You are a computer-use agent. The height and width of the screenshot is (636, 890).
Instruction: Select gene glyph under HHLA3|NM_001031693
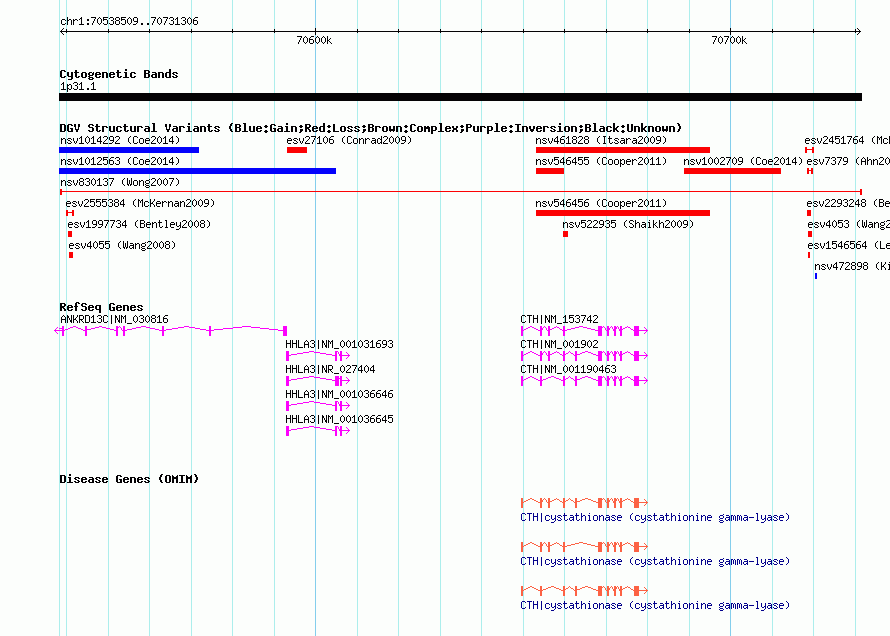pos(318,356)
